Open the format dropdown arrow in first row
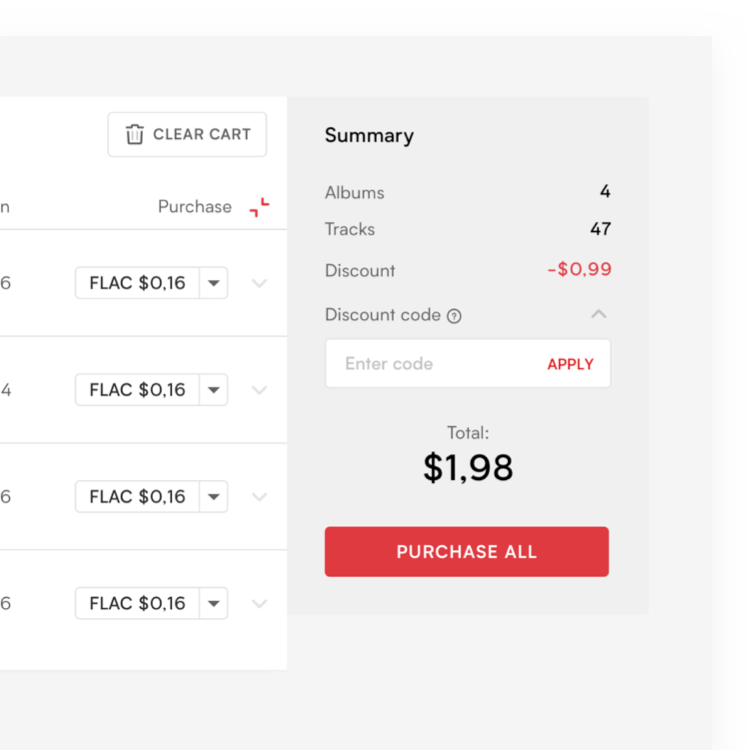Screen dimensions: 748x750 [x=213, y=283]
